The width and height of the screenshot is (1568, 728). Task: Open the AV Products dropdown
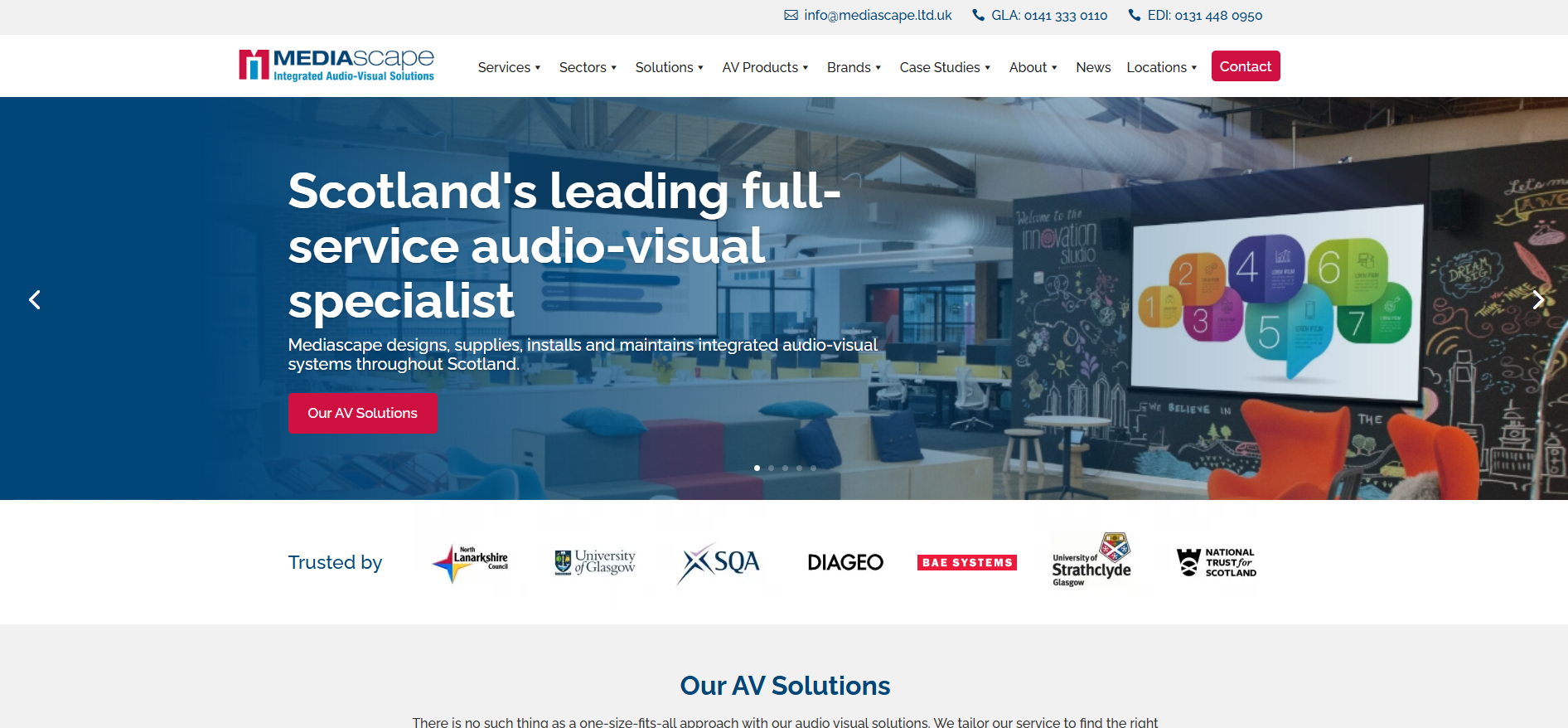tap(764, 67)
